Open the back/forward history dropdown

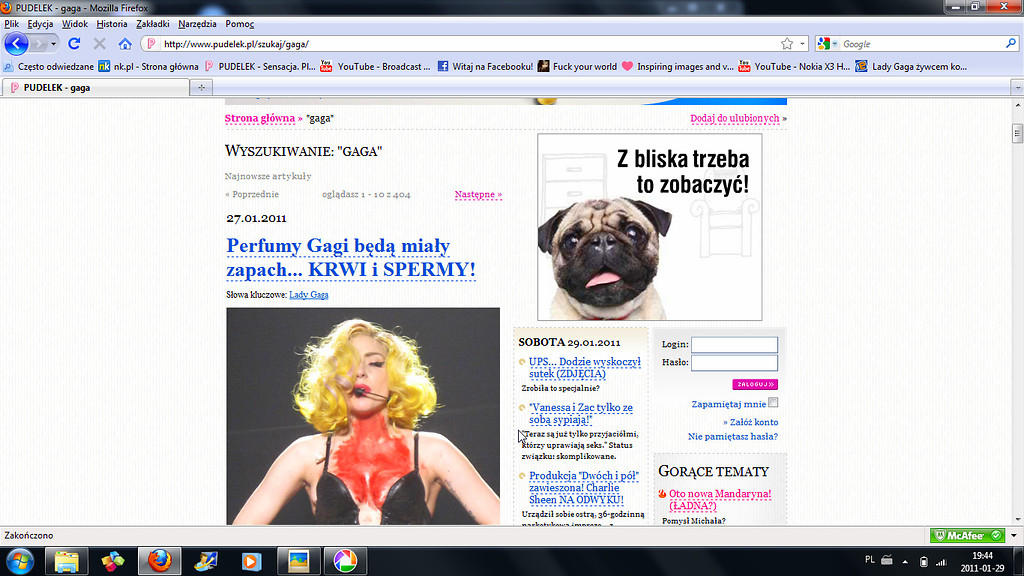54,44
